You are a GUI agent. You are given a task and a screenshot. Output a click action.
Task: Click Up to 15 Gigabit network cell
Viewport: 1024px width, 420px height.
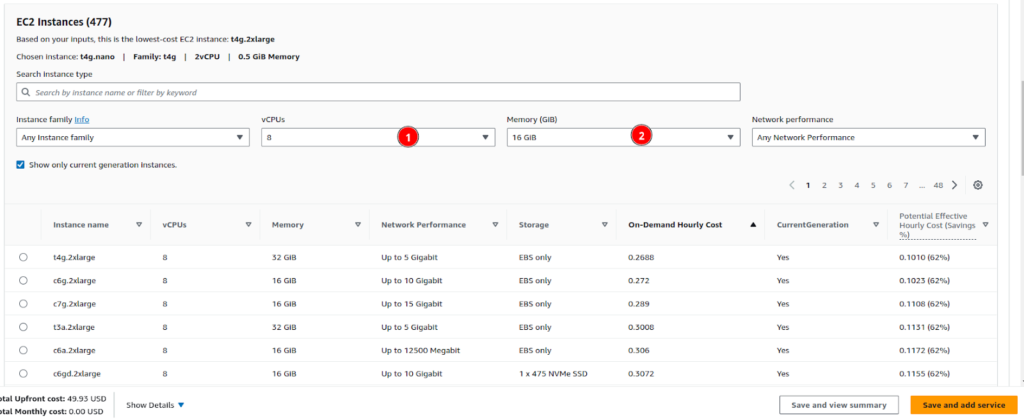[411, 304]
